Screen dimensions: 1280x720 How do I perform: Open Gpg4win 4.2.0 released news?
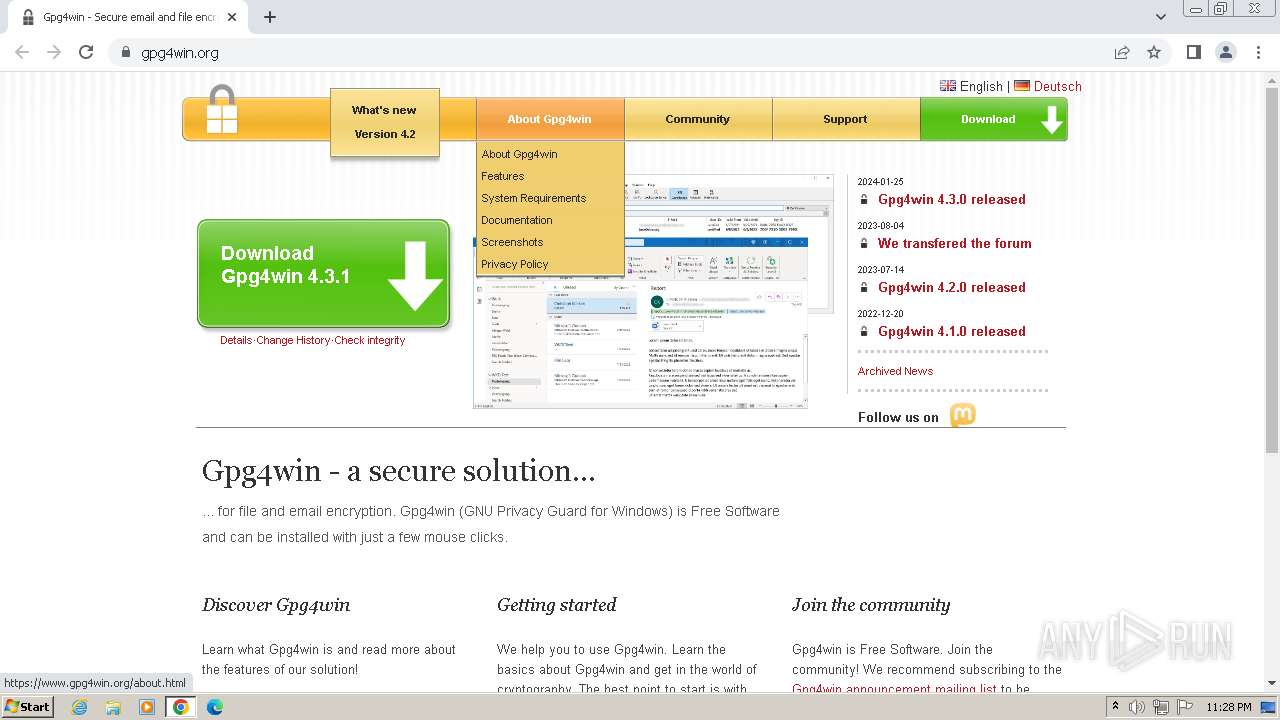pyautogui.click(x=952, y=287)
